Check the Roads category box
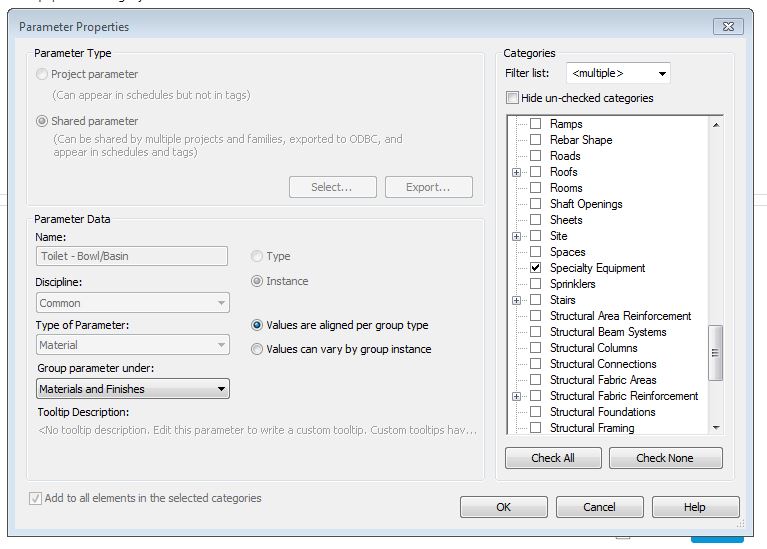Viewport: 767px width, 549px height. pos(536,156)
